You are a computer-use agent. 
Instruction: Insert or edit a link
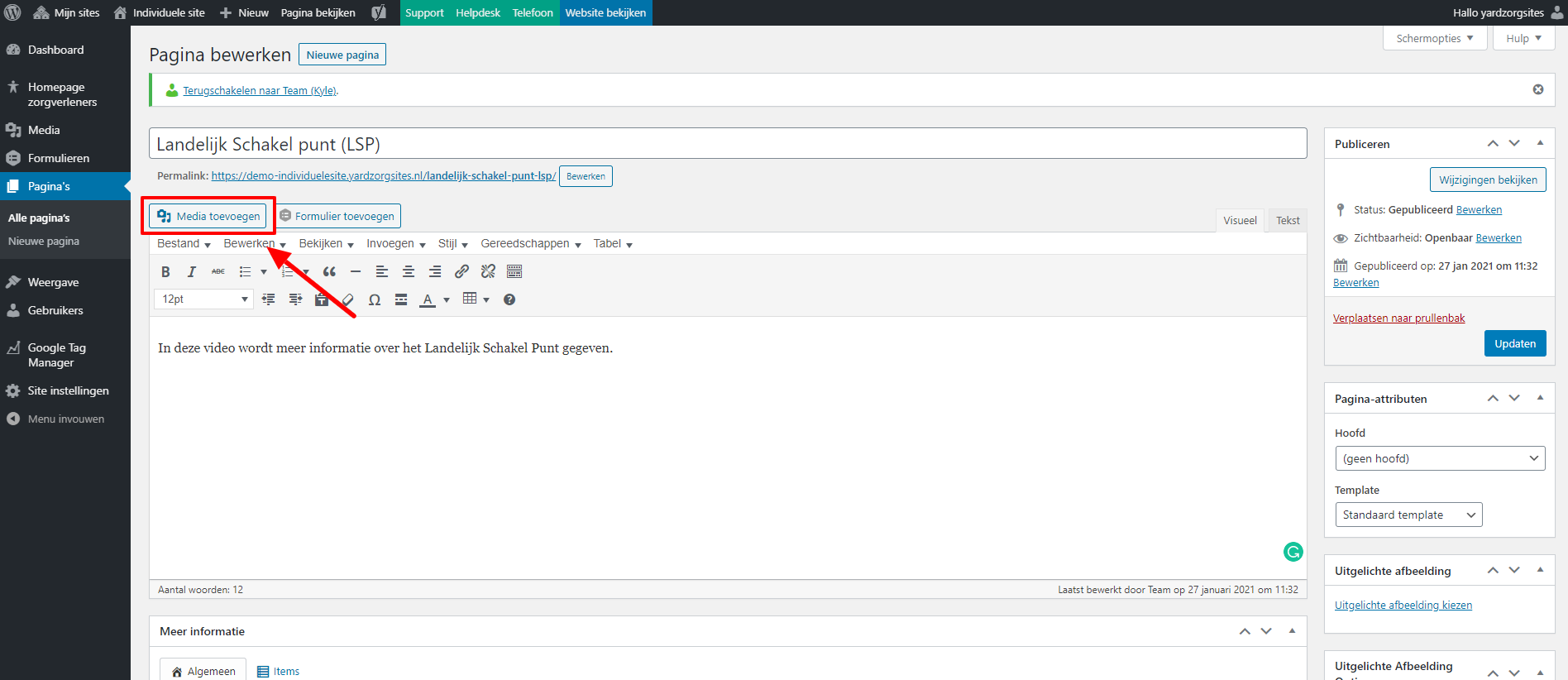(x=461, y=271)
